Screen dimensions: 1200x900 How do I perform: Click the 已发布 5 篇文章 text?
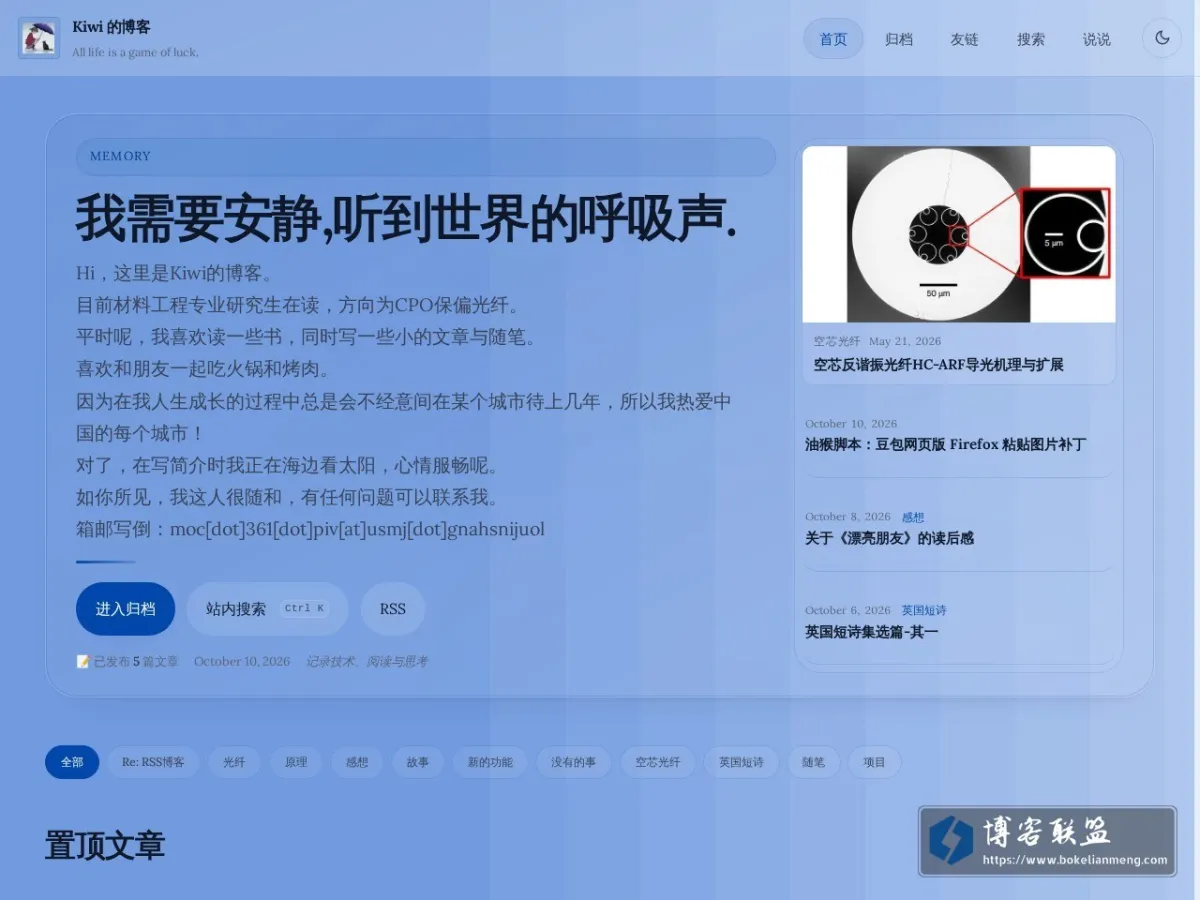pyautogui.click(x=127, y=661)
